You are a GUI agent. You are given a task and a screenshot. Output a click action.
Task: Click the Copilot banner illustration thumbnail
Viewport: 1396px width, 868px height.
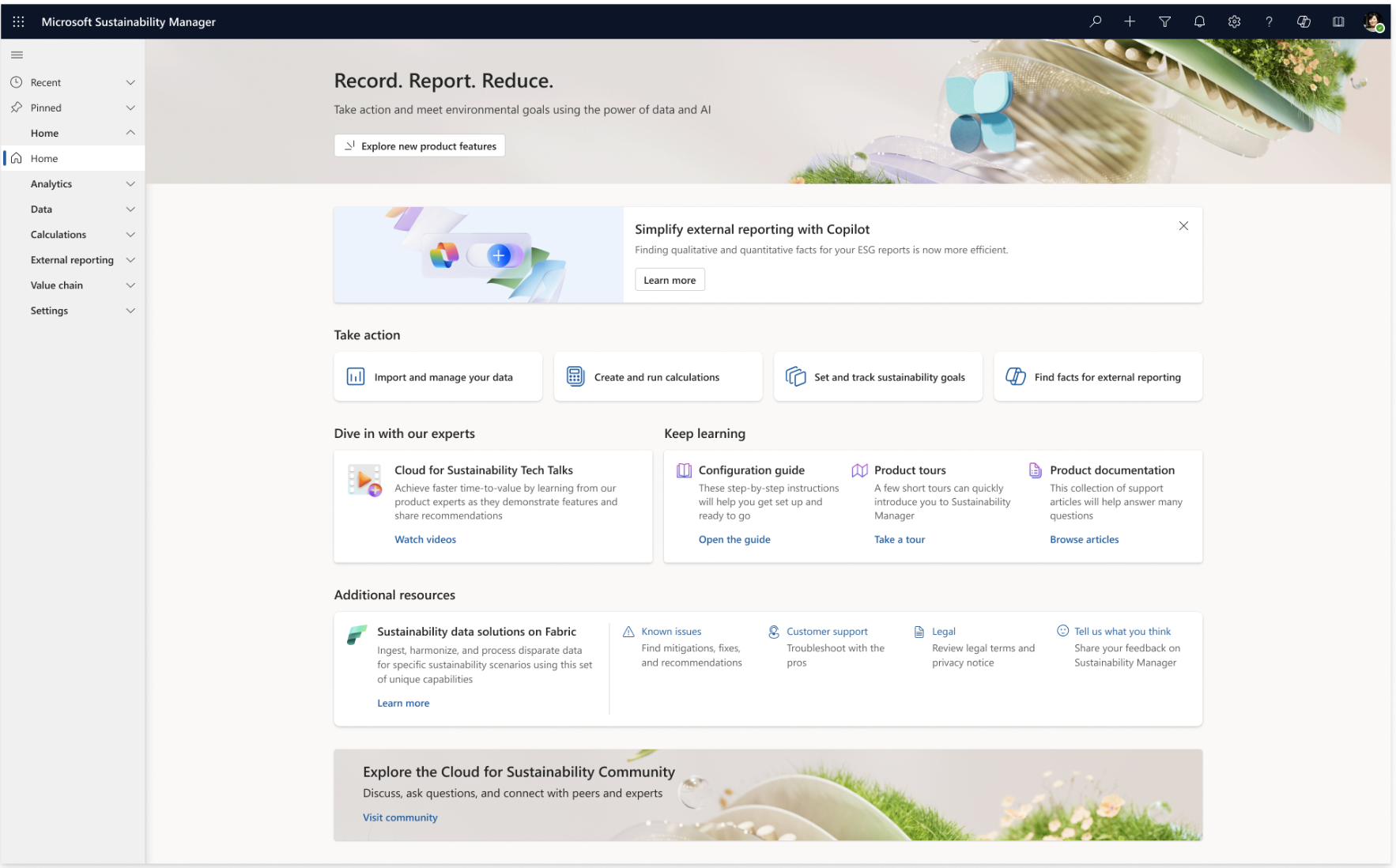(478, 255)
